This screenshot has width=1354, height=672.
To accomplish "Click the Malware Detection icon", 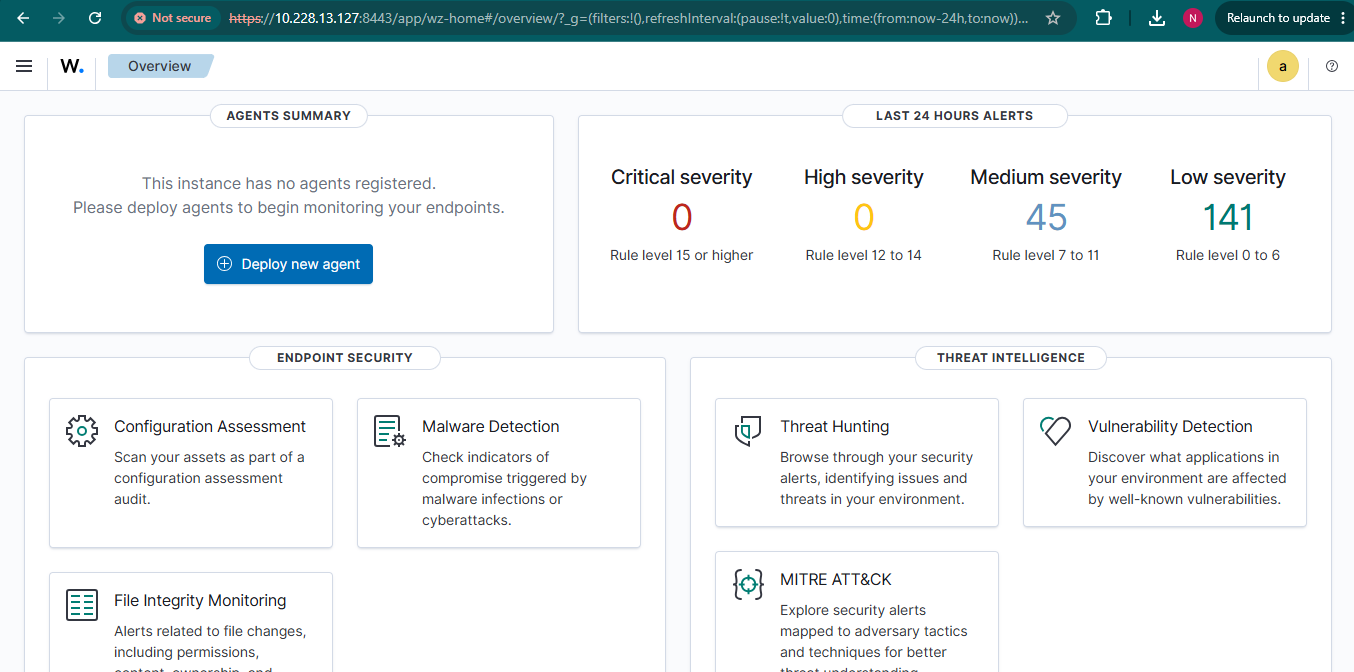I will click(390, 431).
